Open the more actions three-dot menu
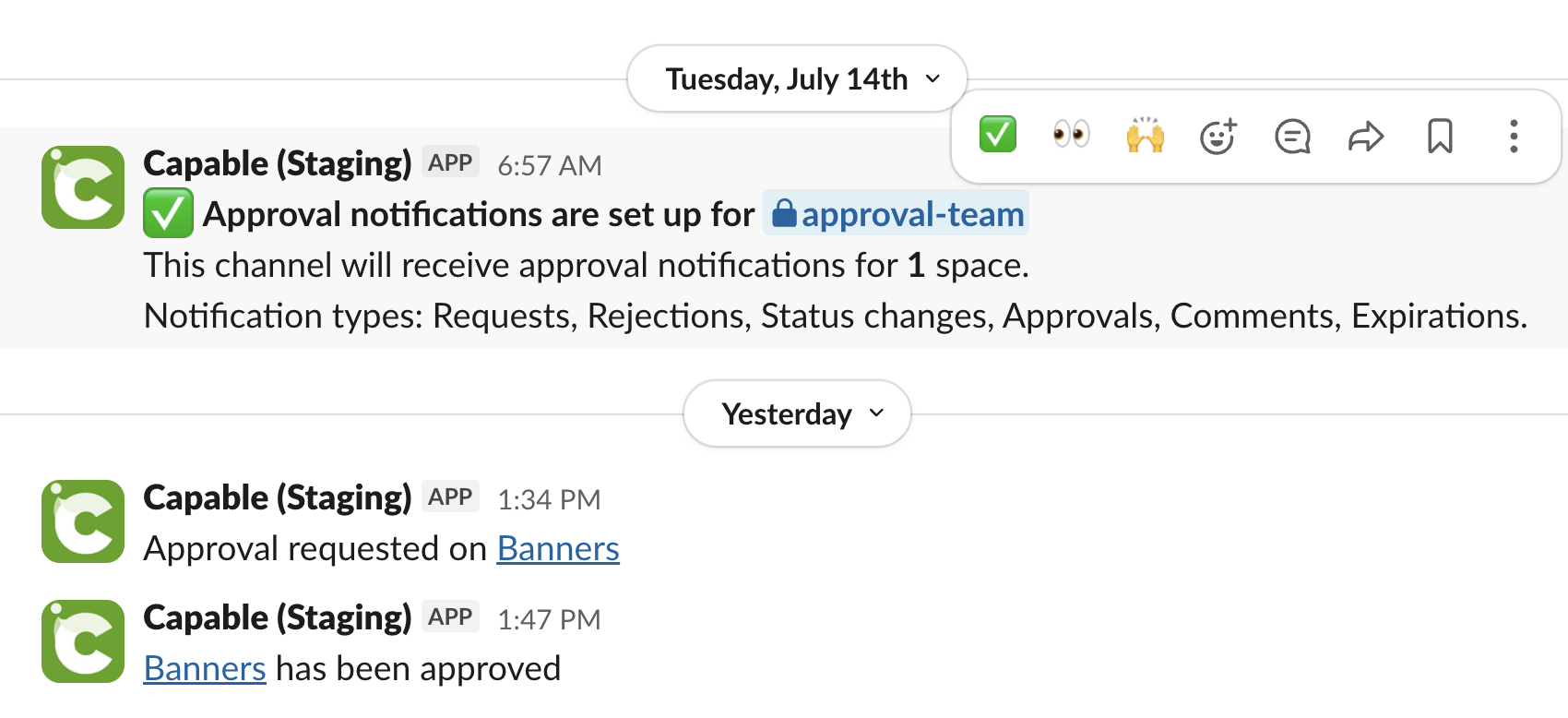This screenshot has width=1568, height=718. point(1514,137)
